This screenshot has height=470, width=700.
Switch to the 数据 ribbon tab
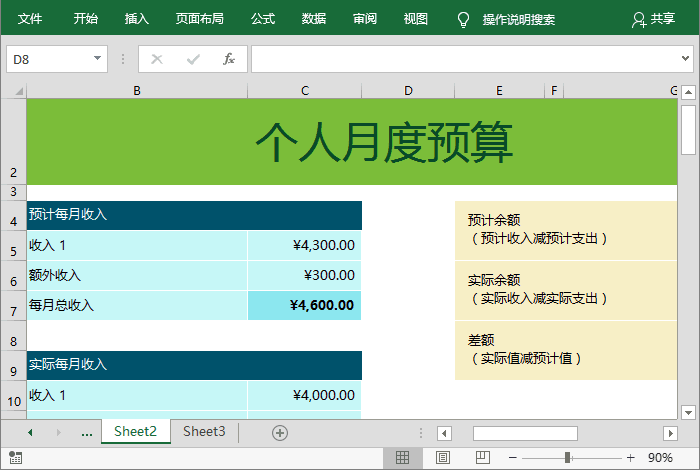313,19
